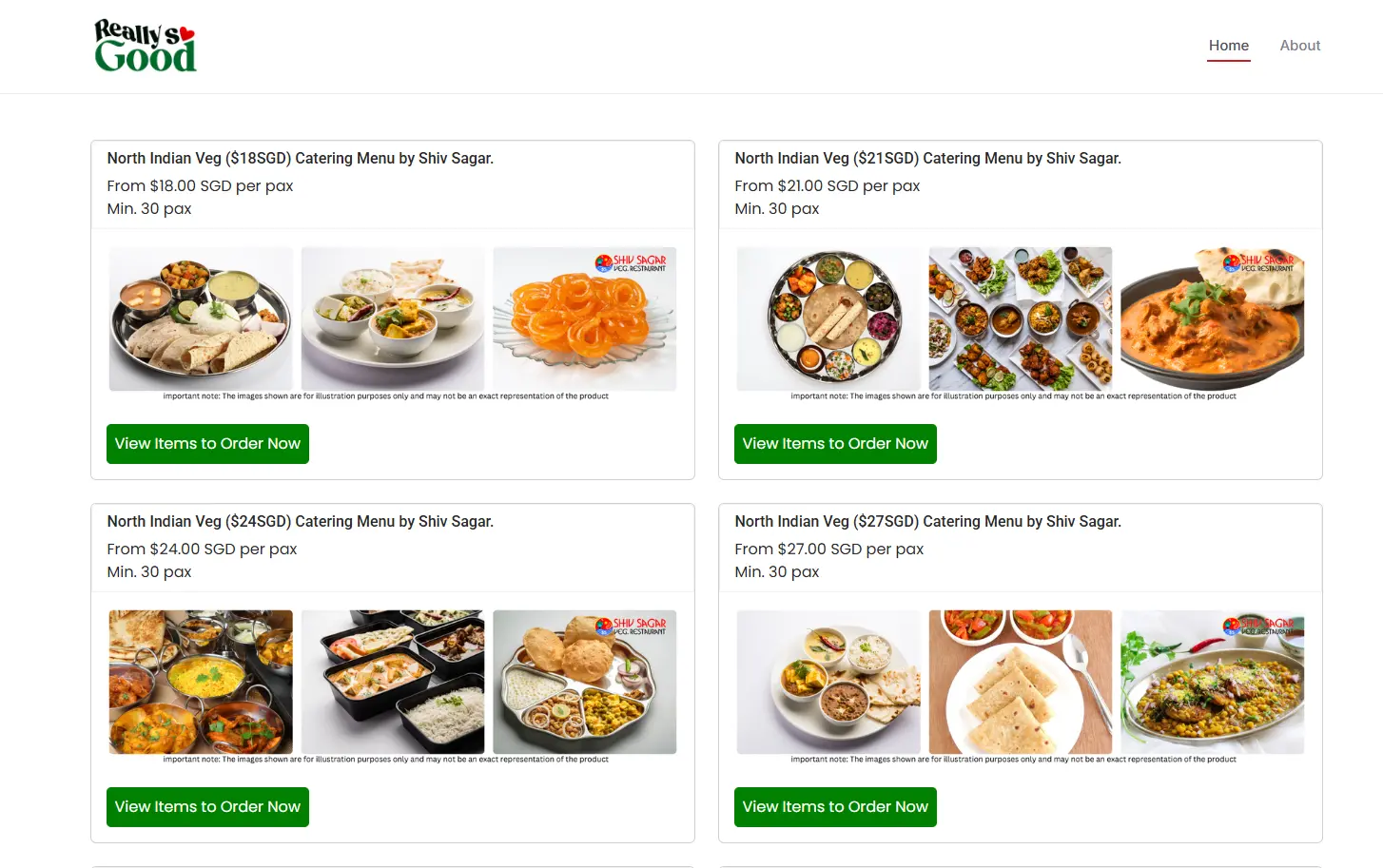Click View Items button for $18SGD menu
This screenshot has width=1383, height=868.
(207, 444)
